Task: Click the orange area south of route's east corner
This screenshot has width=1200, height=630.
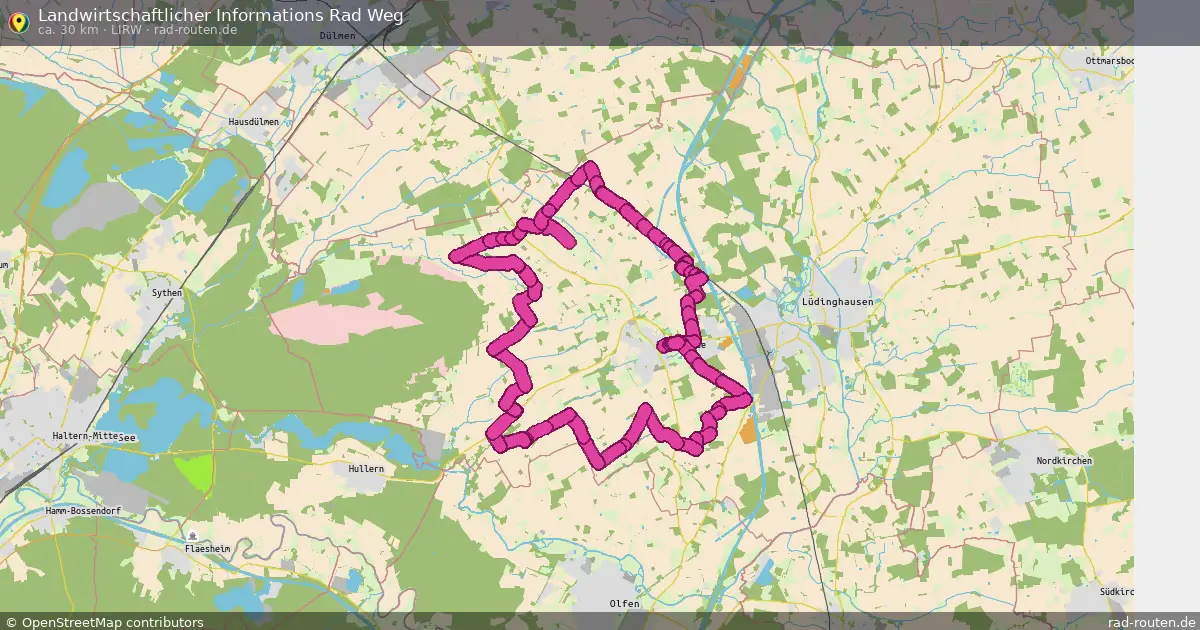Action: [749, 431]
